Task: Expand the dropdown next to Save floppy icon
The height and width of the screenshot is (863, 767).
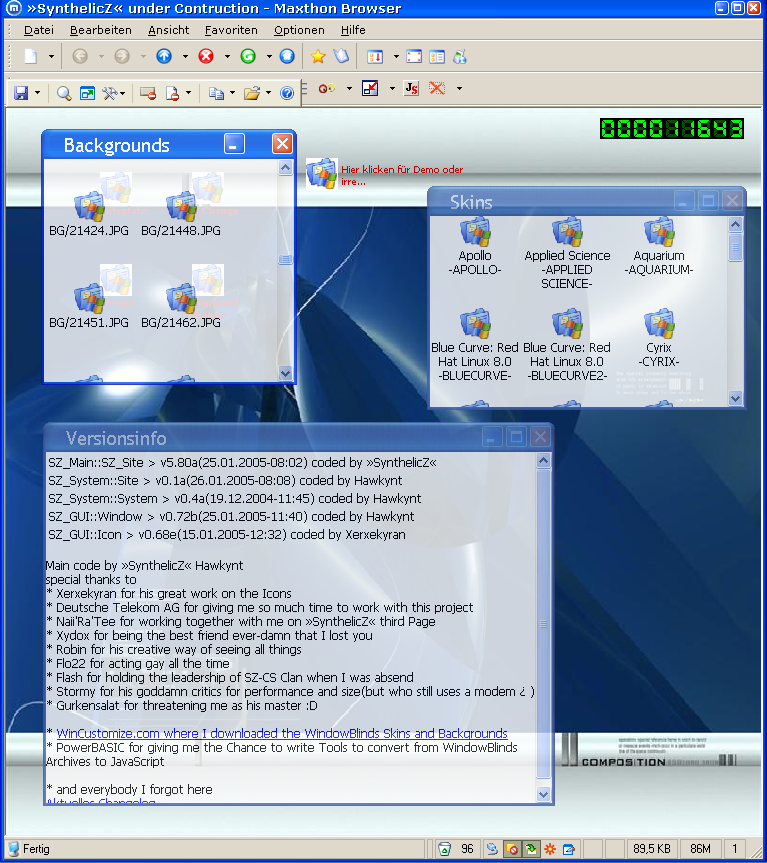Action: point(37,93)
